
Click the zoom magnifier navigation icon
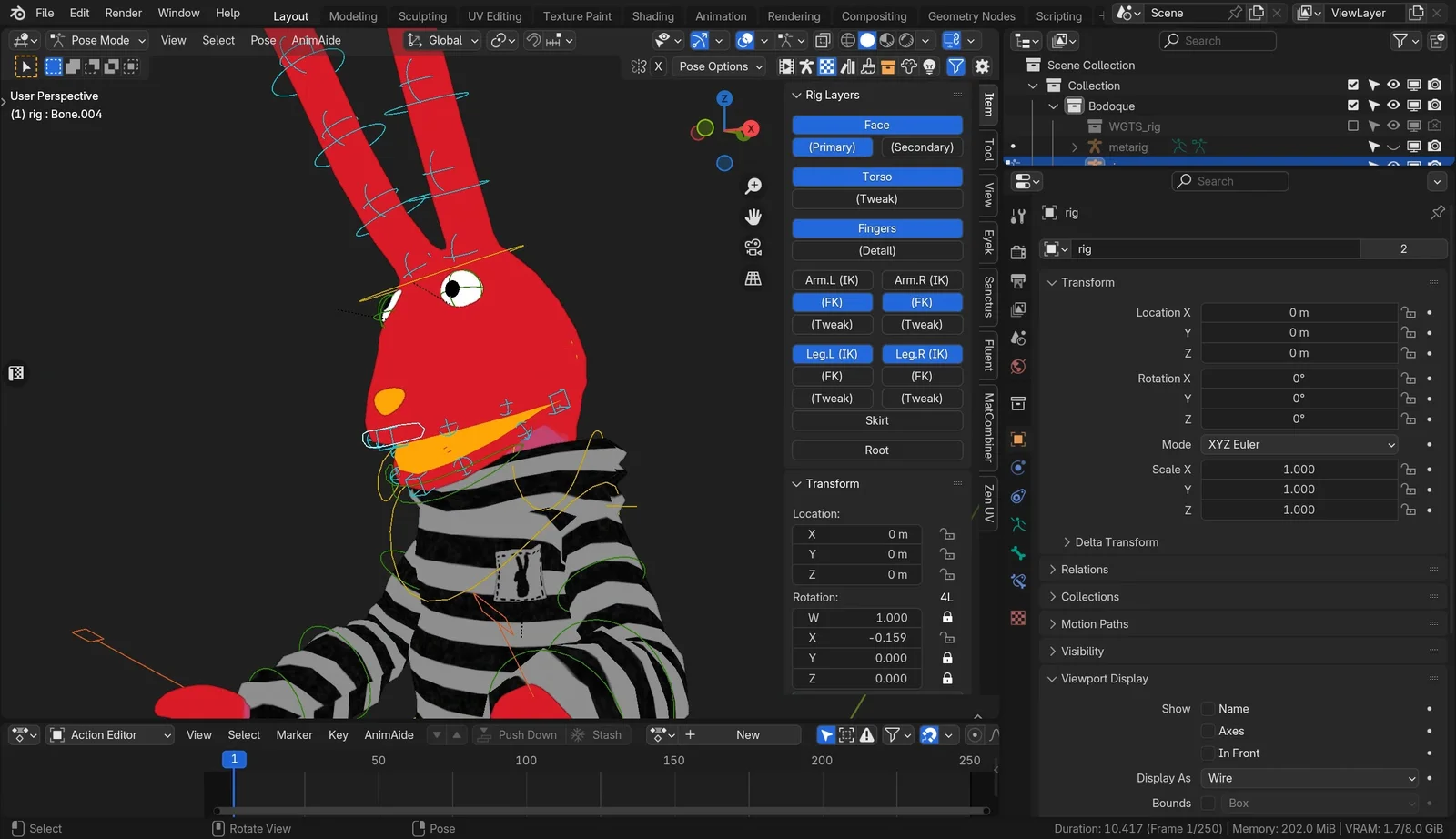753,186
